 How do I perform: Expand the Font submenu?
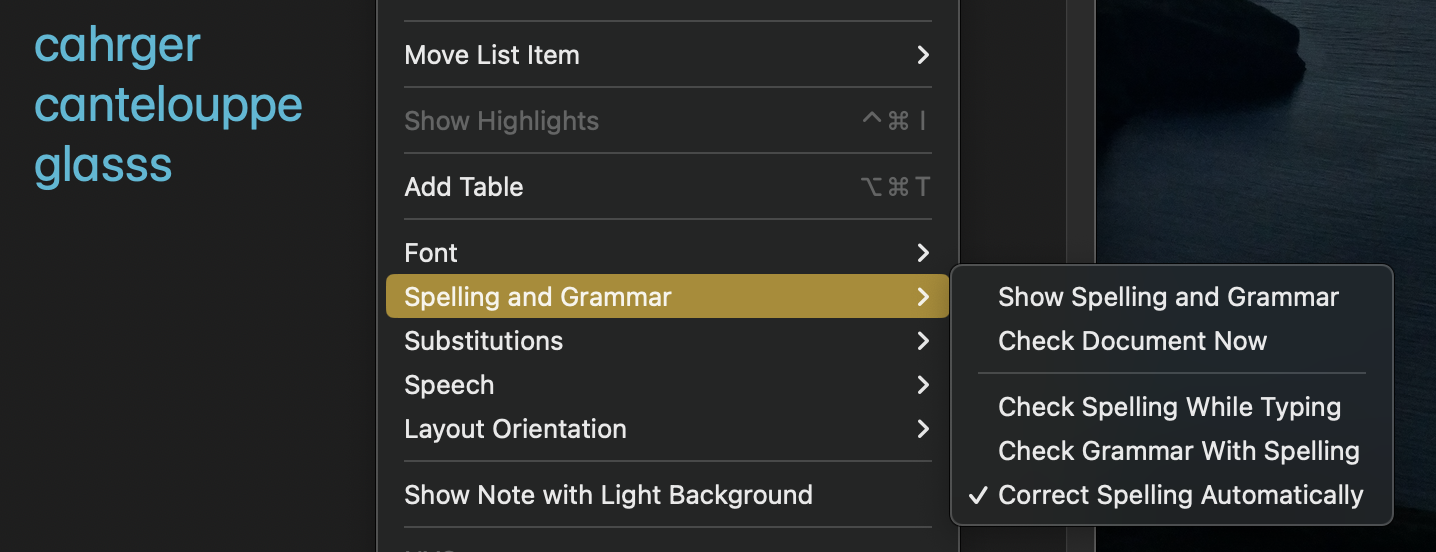tap(431, 253)
